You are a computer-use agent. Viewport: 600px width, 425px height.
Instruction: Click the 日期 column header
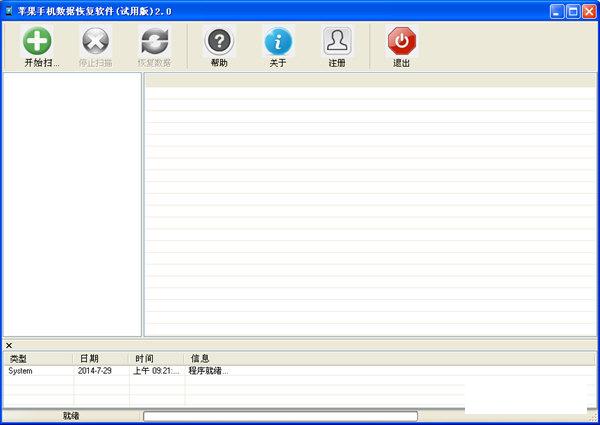100,358
